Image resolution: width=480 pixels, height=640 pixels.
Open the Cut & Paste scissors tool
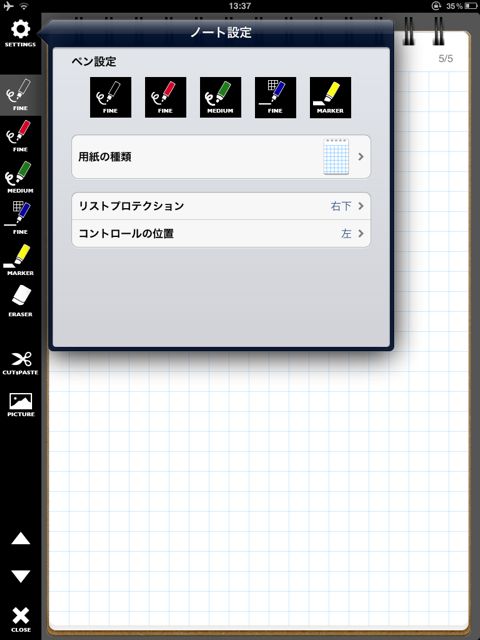[20, 363]
